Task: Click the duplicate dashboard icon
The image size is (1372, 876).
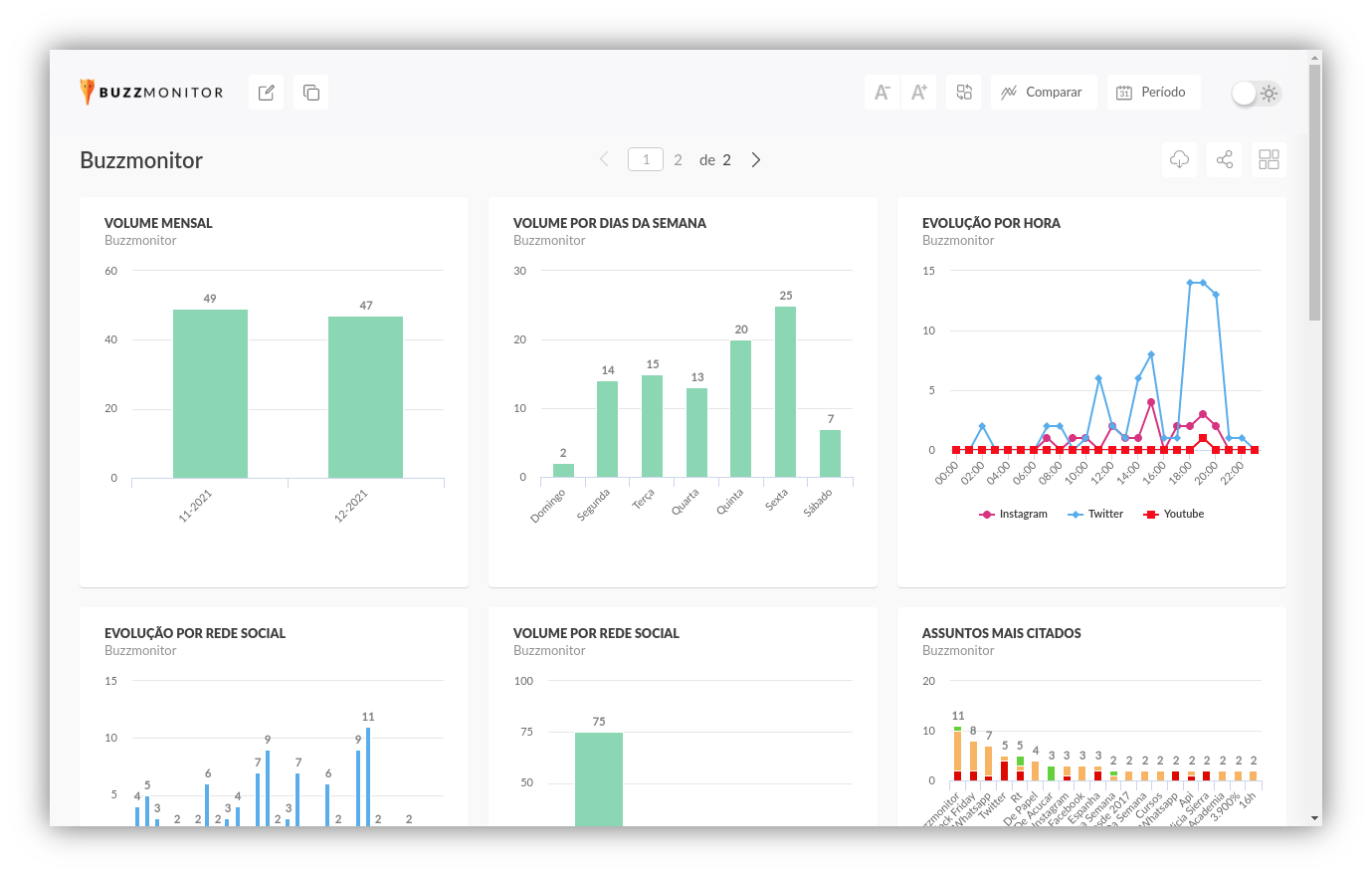Action: pos(311,93)
